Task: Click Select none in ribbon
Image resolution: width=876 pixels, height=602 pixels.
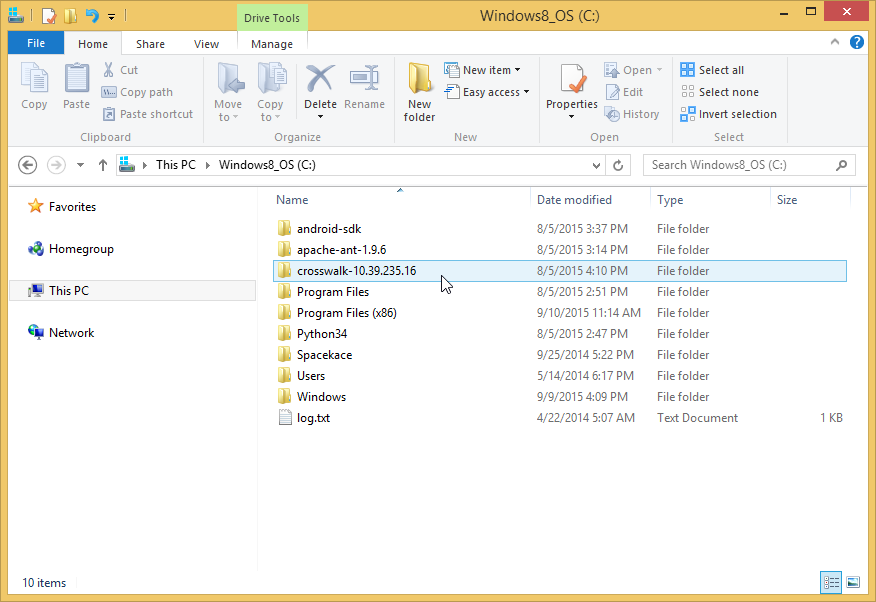Action: (719, 92)
